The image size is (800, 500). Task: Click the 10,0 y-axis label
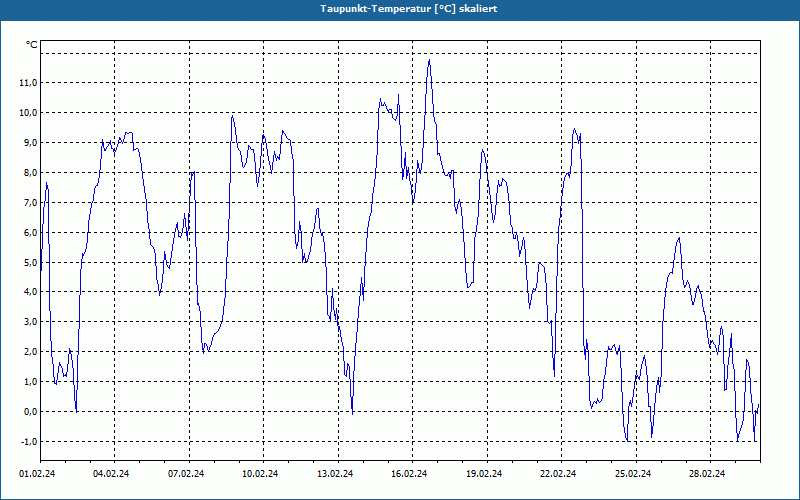tap(28, 112)
